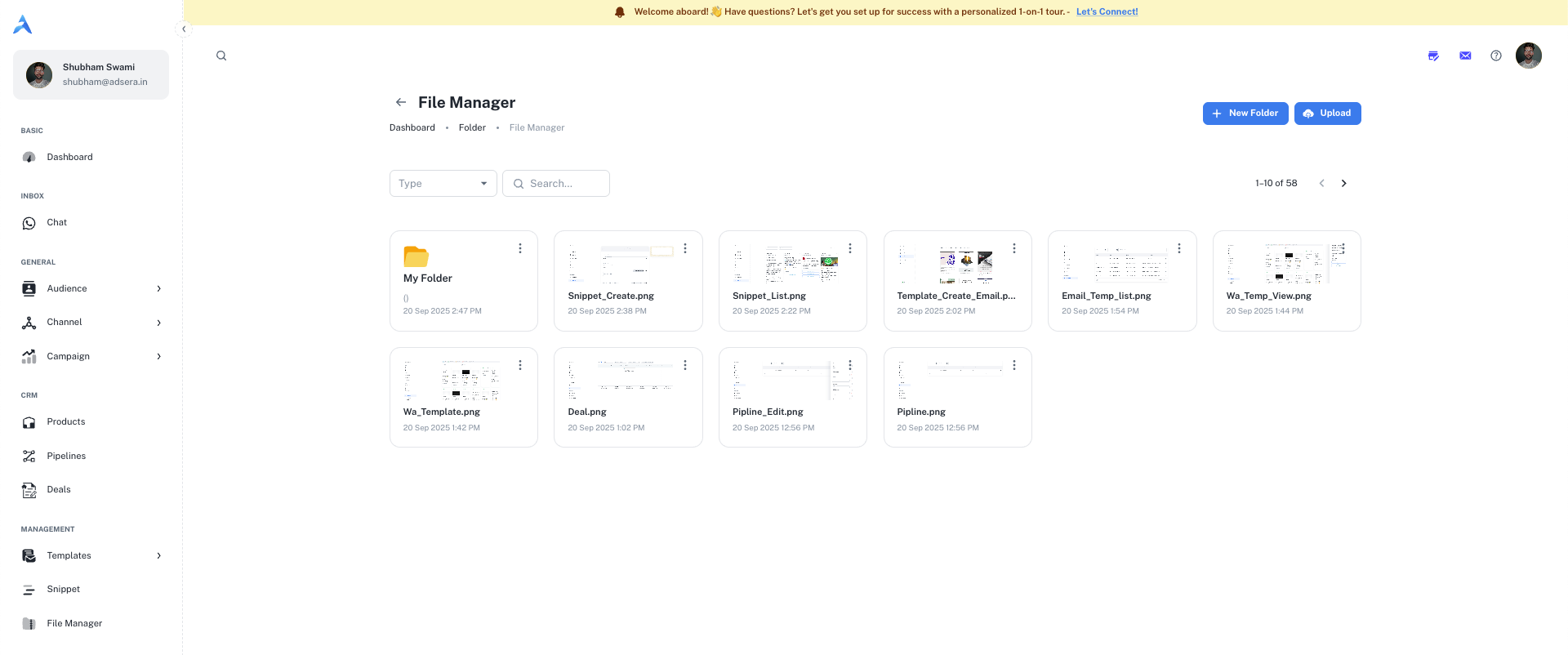Screen dimensions: 1568x655
Task: Open the three-dot menu on My Folder
Action: [520, 248]
